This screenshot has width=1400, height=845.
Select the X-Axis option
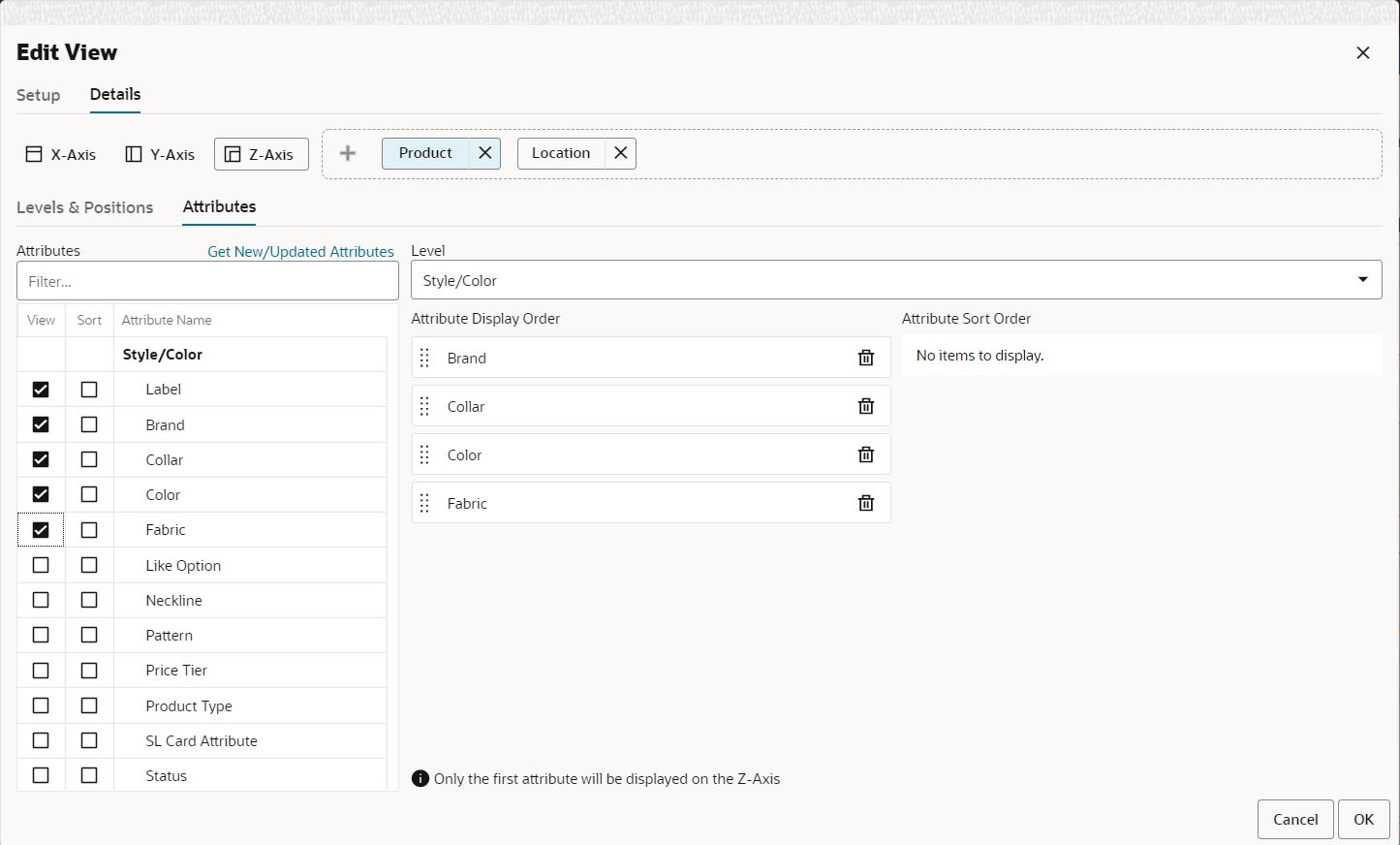61,154
